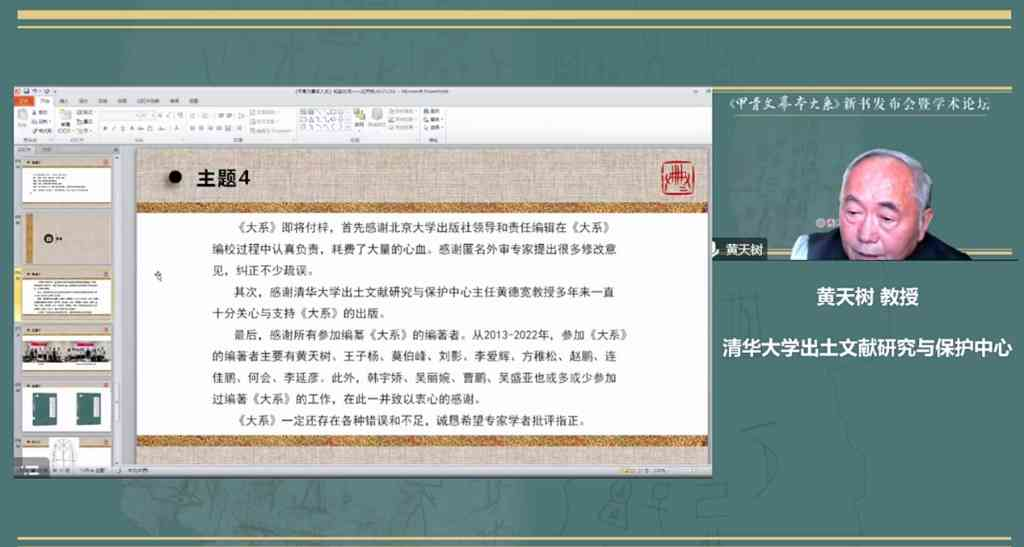Click the Quick Styles icon

[376, 117]
